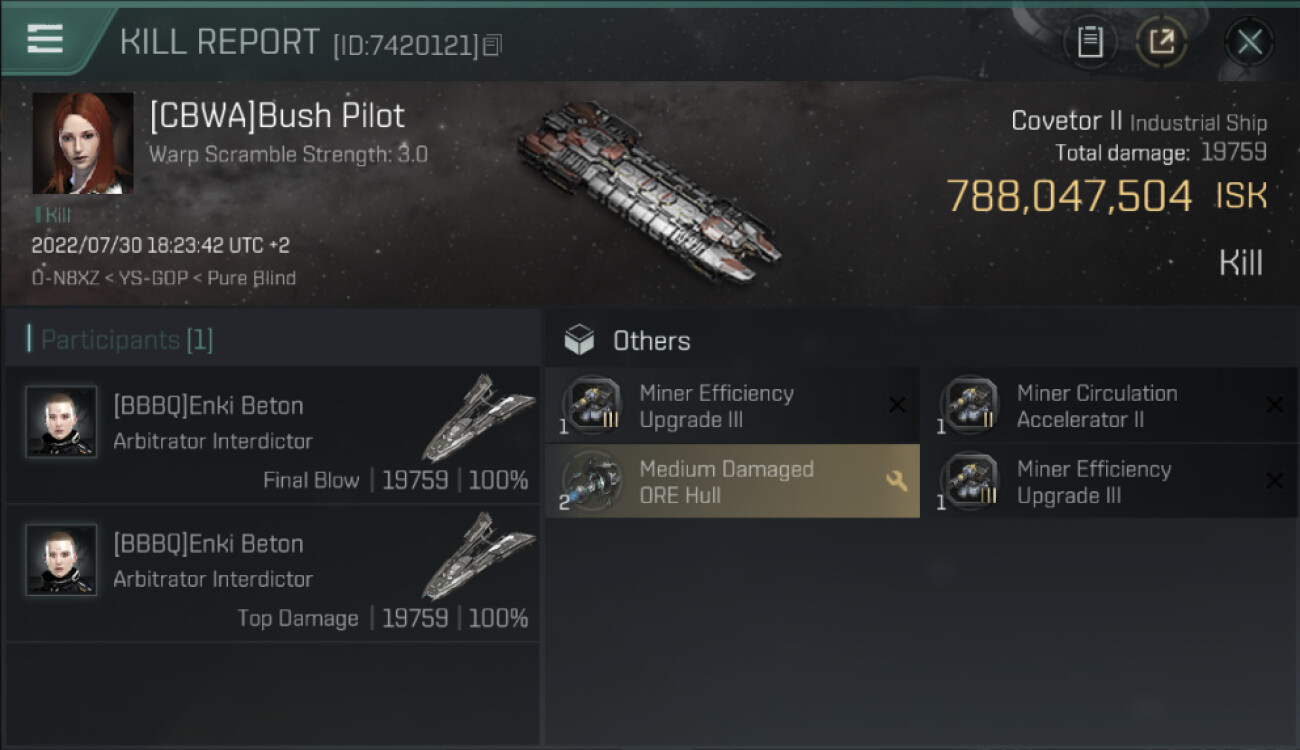
Task: View Bush Pilot's character portrait
Action: pos(83,143)
